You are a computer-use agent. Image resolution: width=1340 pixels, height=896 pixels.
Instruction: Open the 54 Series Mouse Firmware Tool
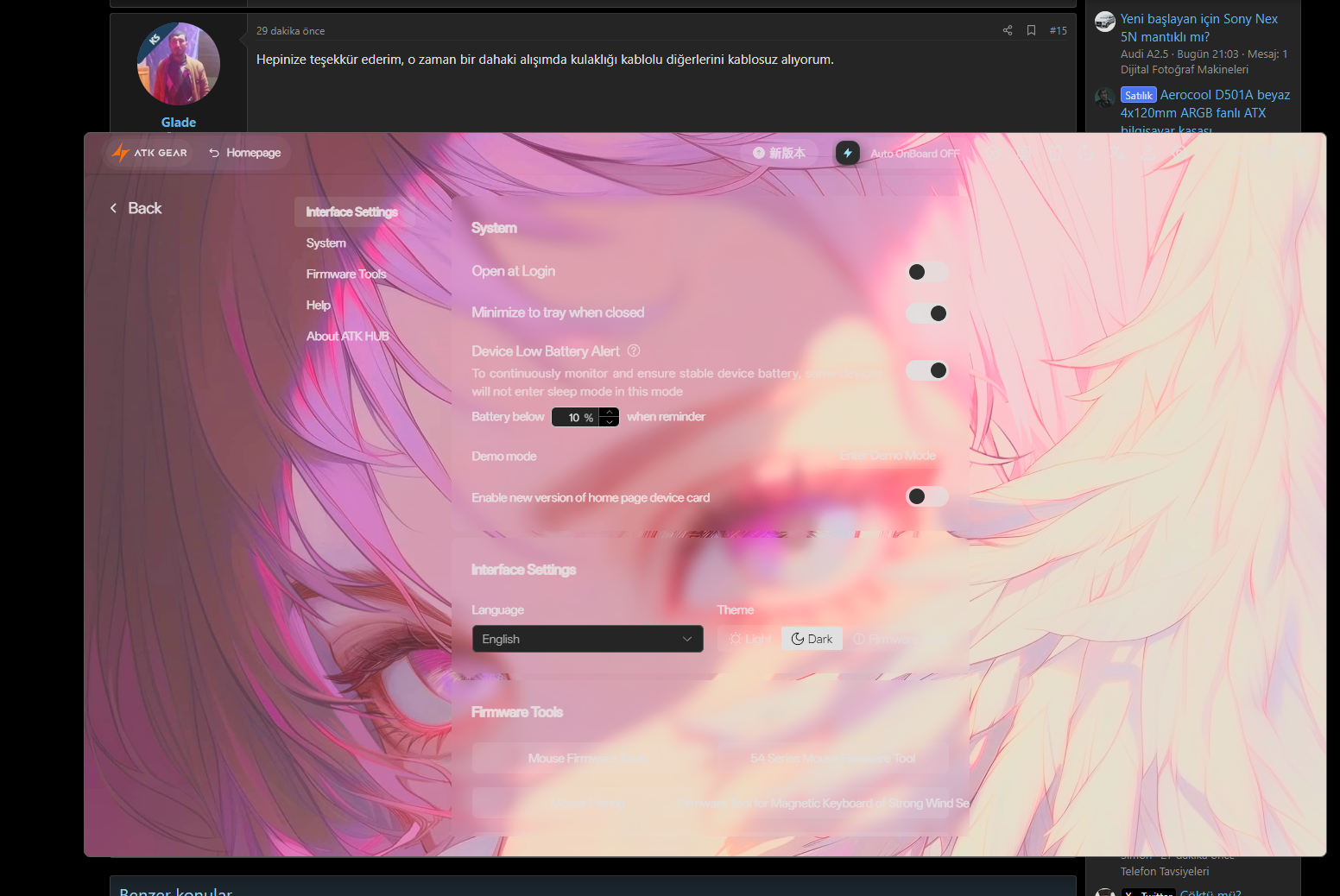coord(833,758)
